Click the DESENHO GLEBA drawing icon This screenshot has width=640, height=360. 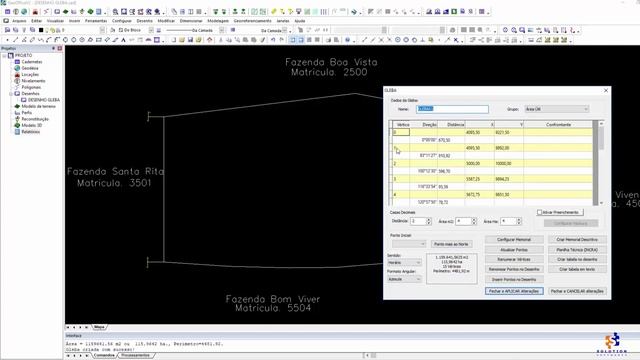[24, 100]
